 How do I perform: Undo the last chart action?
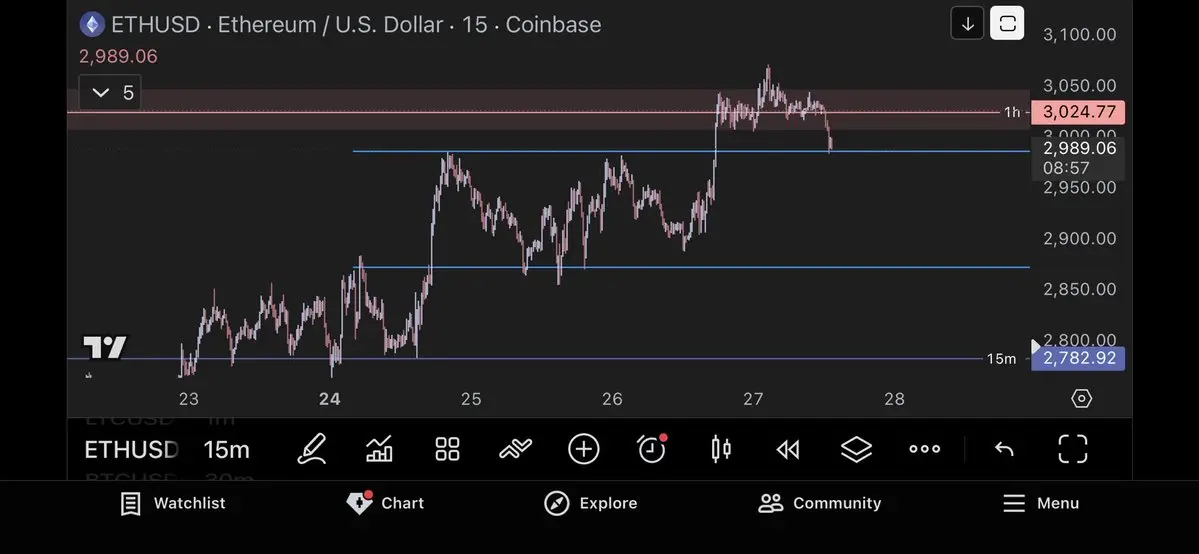click(x=1004, y=449)
